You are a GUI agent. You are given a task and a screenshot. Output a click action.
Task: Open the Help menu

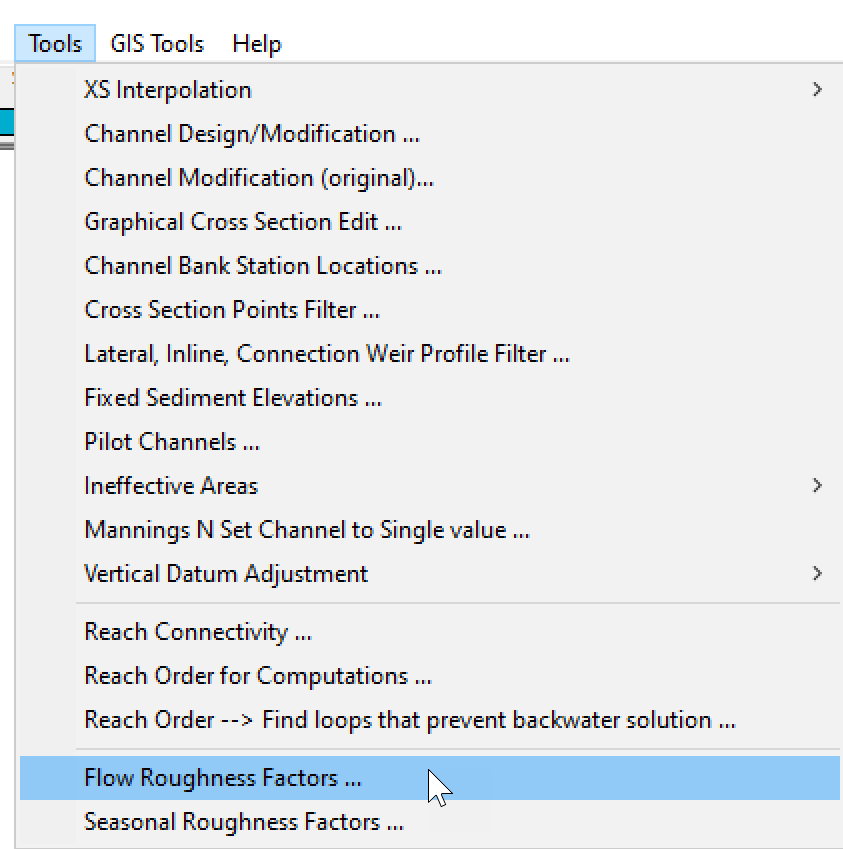point(257,44)
